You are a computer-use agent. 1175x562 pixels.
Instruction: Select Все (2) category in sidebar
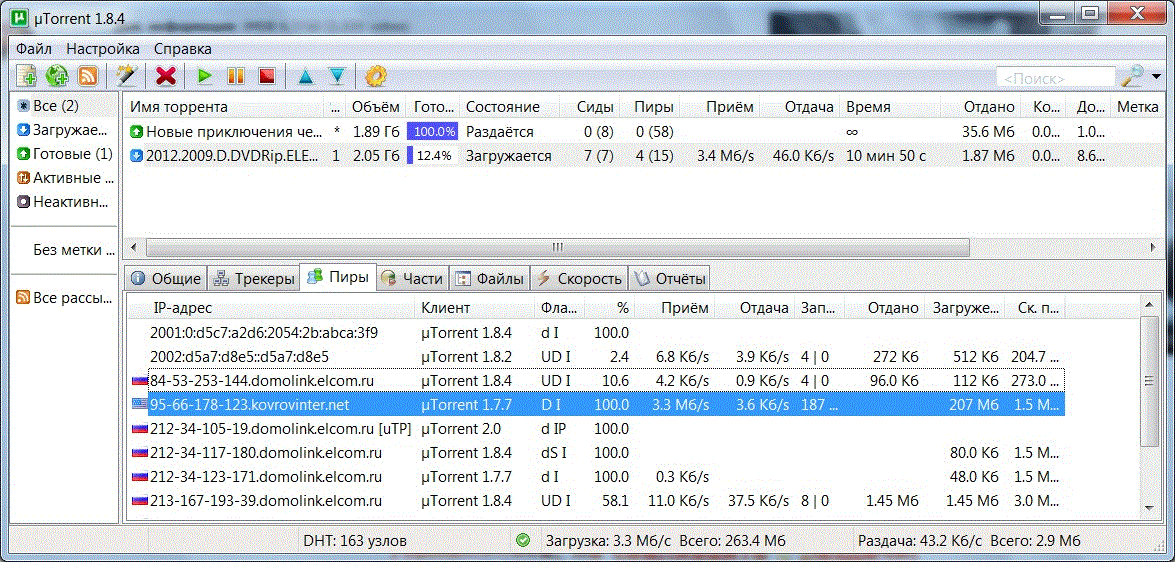click(x=64, y=106)
